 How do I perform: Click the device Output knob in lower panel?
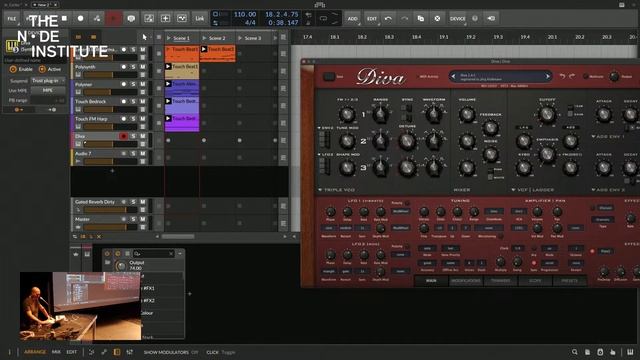[x=121, y=266]
